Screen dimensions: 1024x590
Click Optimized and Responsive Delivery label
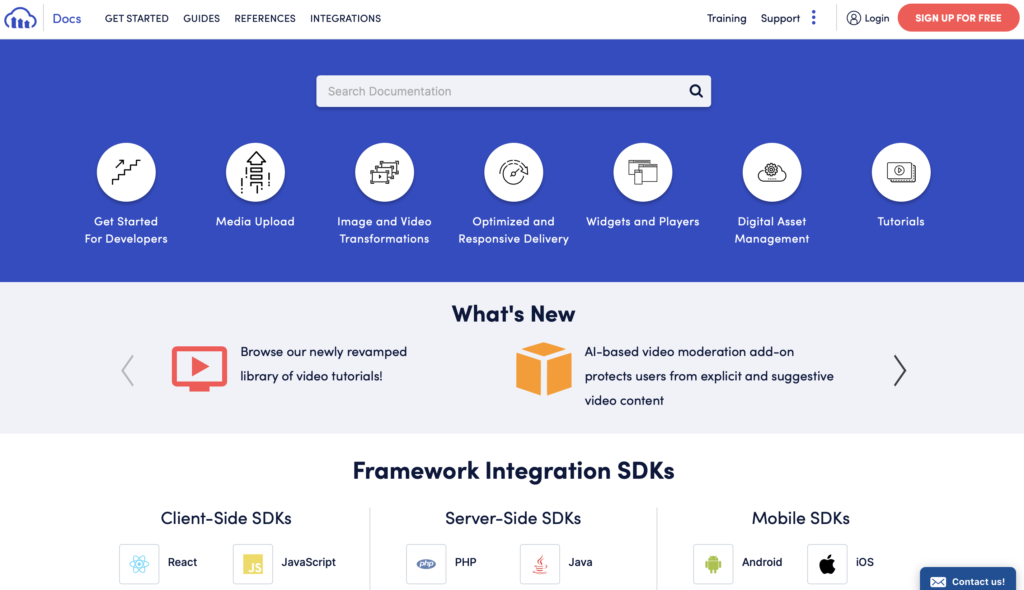tap(513, 230)
